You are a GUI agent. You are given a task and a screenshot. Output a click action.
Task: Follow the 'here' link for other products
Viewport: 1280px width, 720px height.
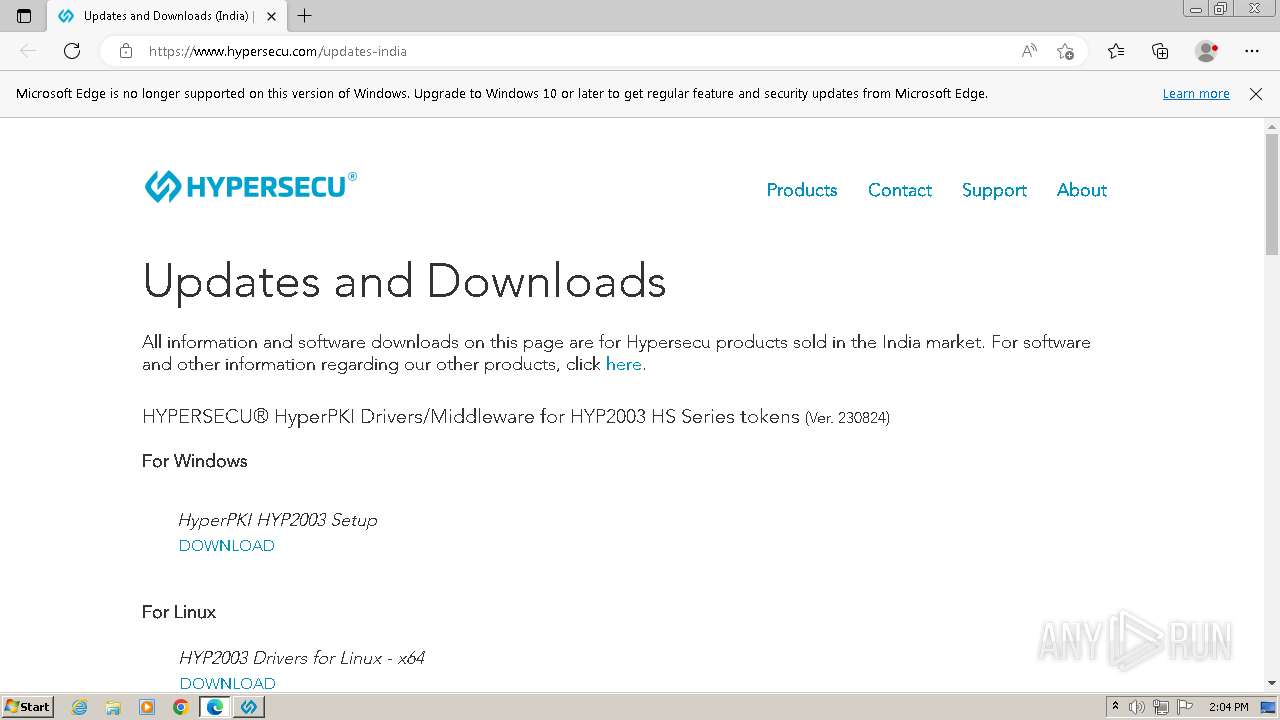tap(623, 364)
